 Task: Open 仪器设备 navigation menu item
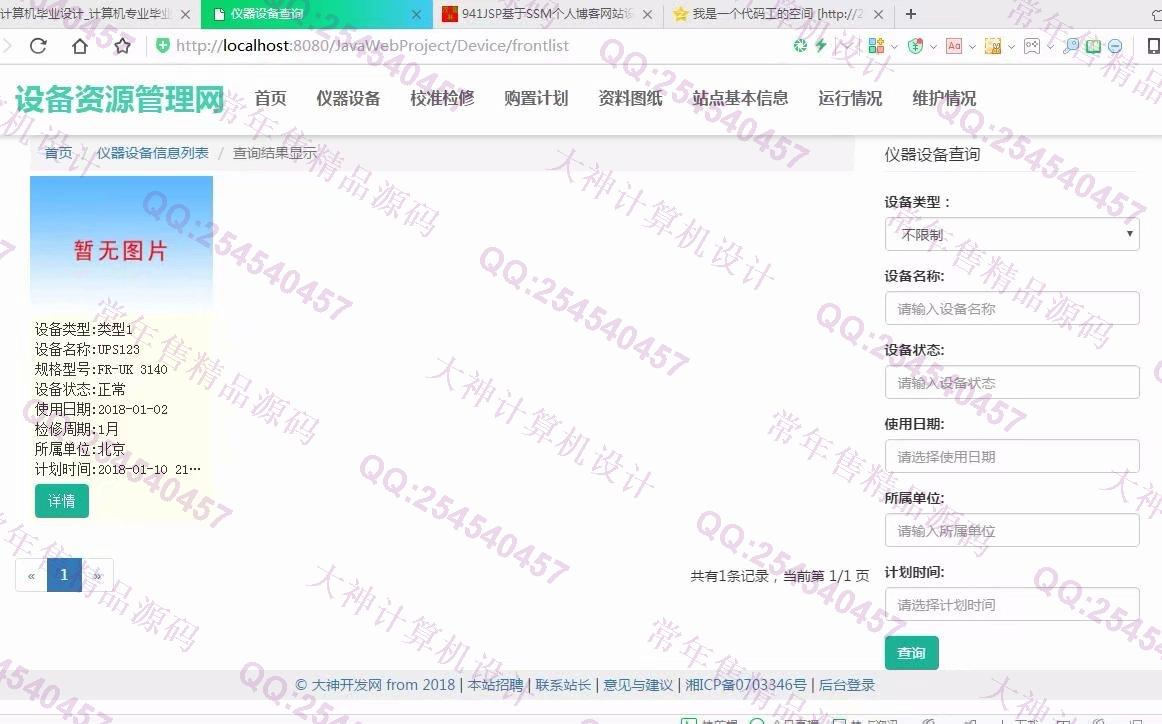[348, 98]
